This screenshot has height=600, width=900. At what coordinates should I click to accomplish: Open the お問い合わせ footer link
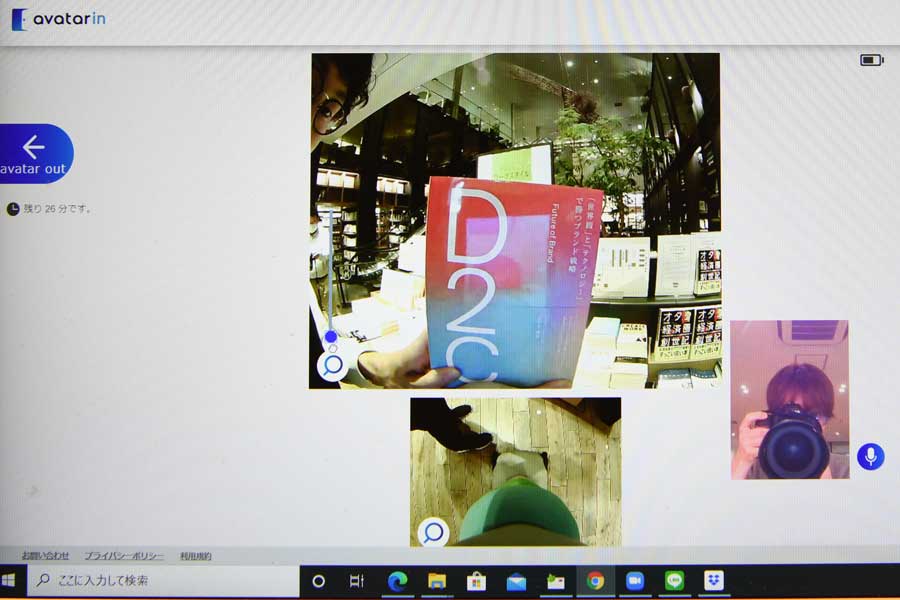click(x=45, y=556)
